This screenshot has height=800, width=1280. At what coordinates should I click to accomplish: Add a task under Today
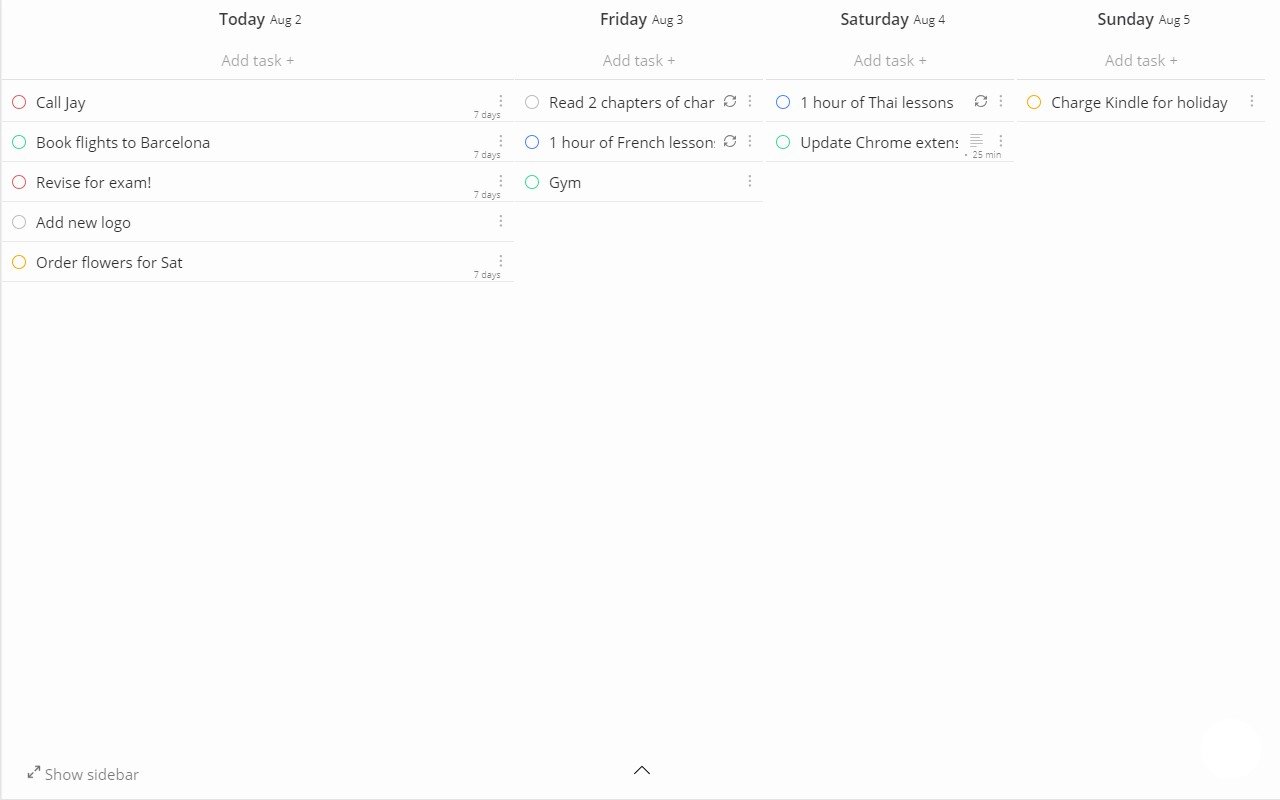tap(258, 60)
